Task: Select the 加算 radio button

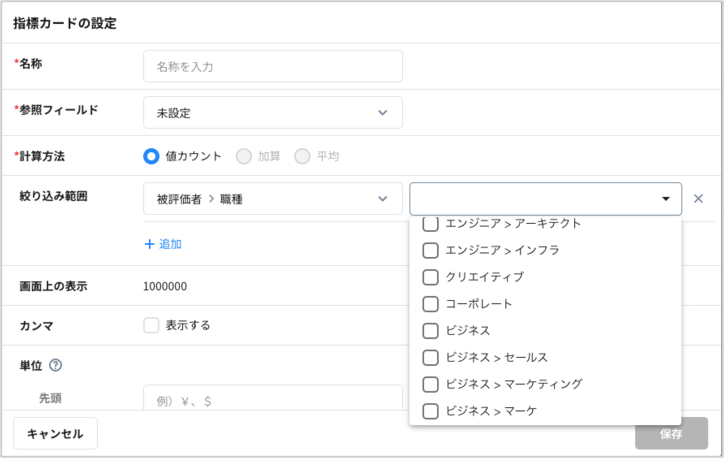Action: (x=244, y=156)
